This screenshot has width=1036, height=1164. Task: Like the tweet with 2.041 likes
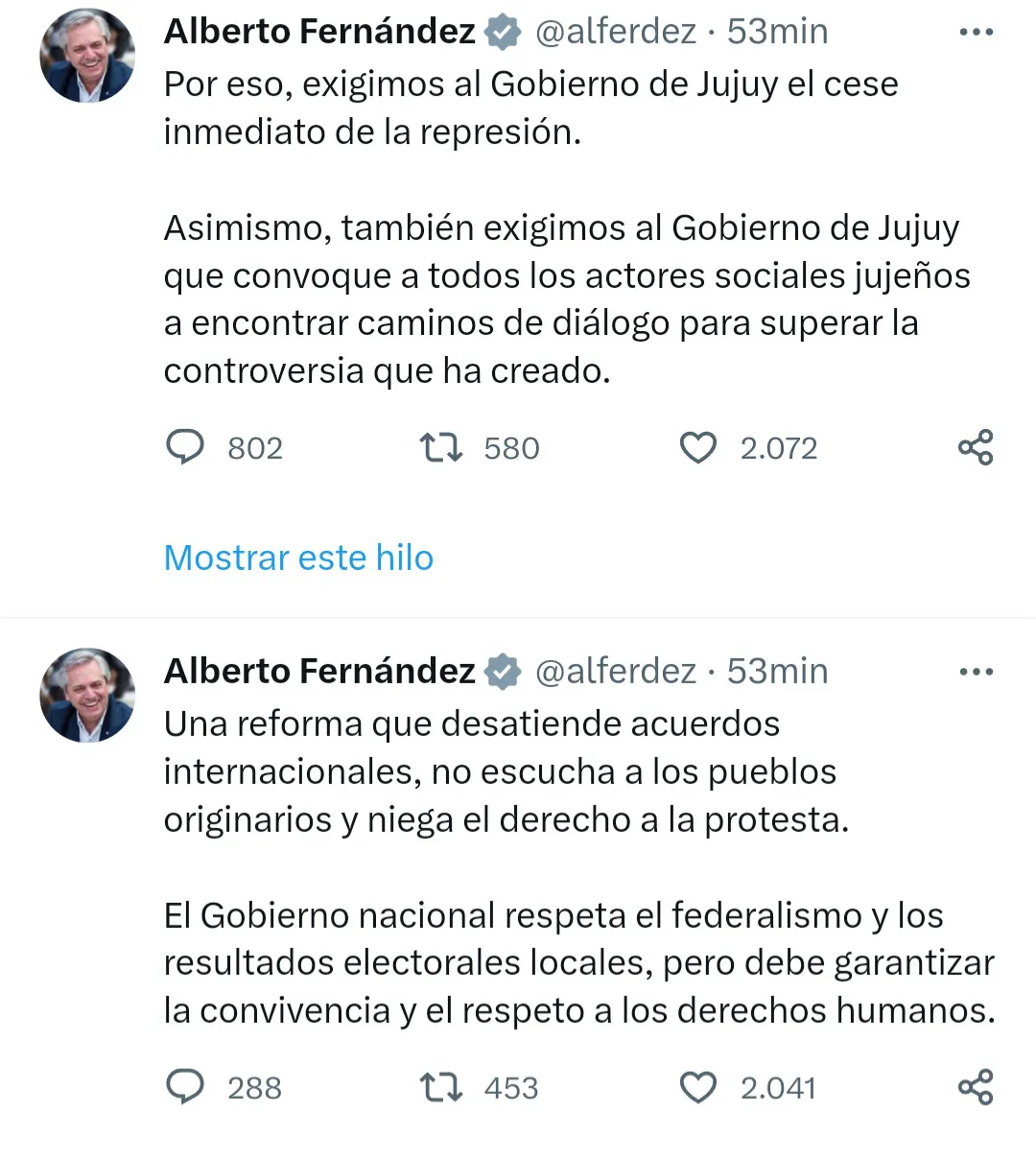[x=697, y=1087]
